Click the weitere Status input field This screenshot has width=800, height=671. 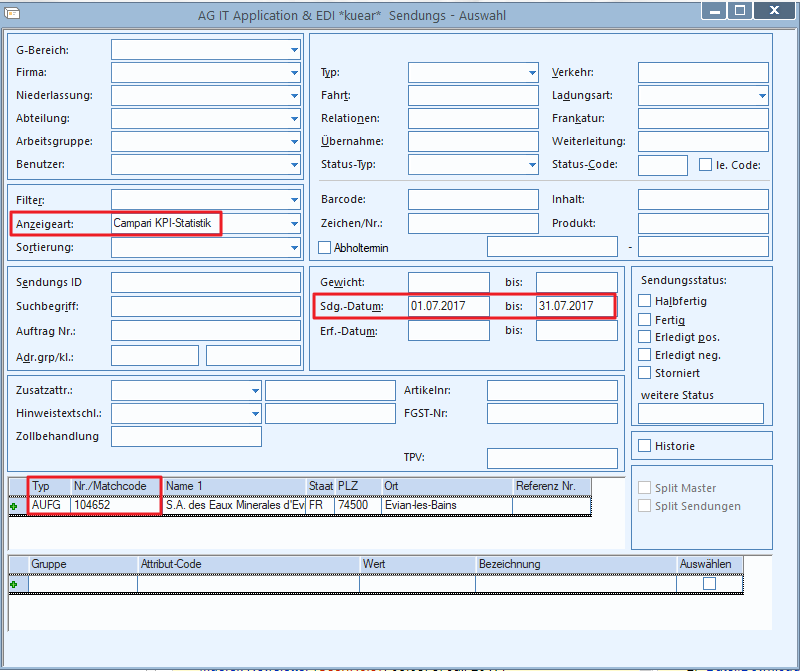(701, 413)
